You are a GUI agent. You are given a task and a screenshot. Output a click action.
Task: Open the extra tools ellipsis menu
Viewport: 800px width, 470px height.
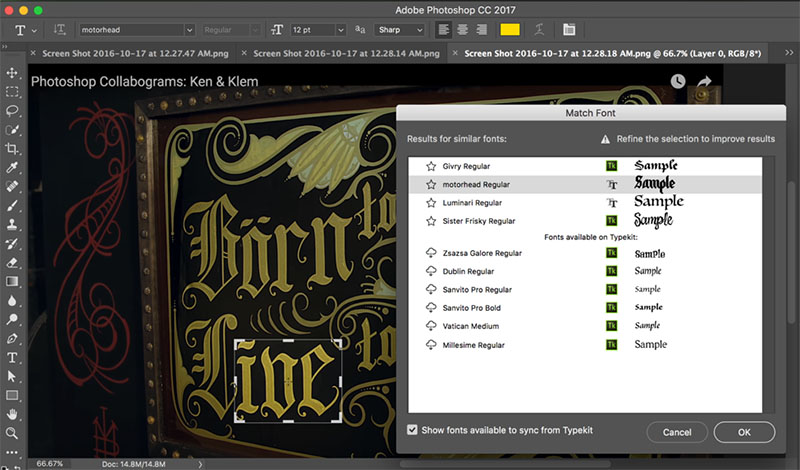tap(12, 452)
